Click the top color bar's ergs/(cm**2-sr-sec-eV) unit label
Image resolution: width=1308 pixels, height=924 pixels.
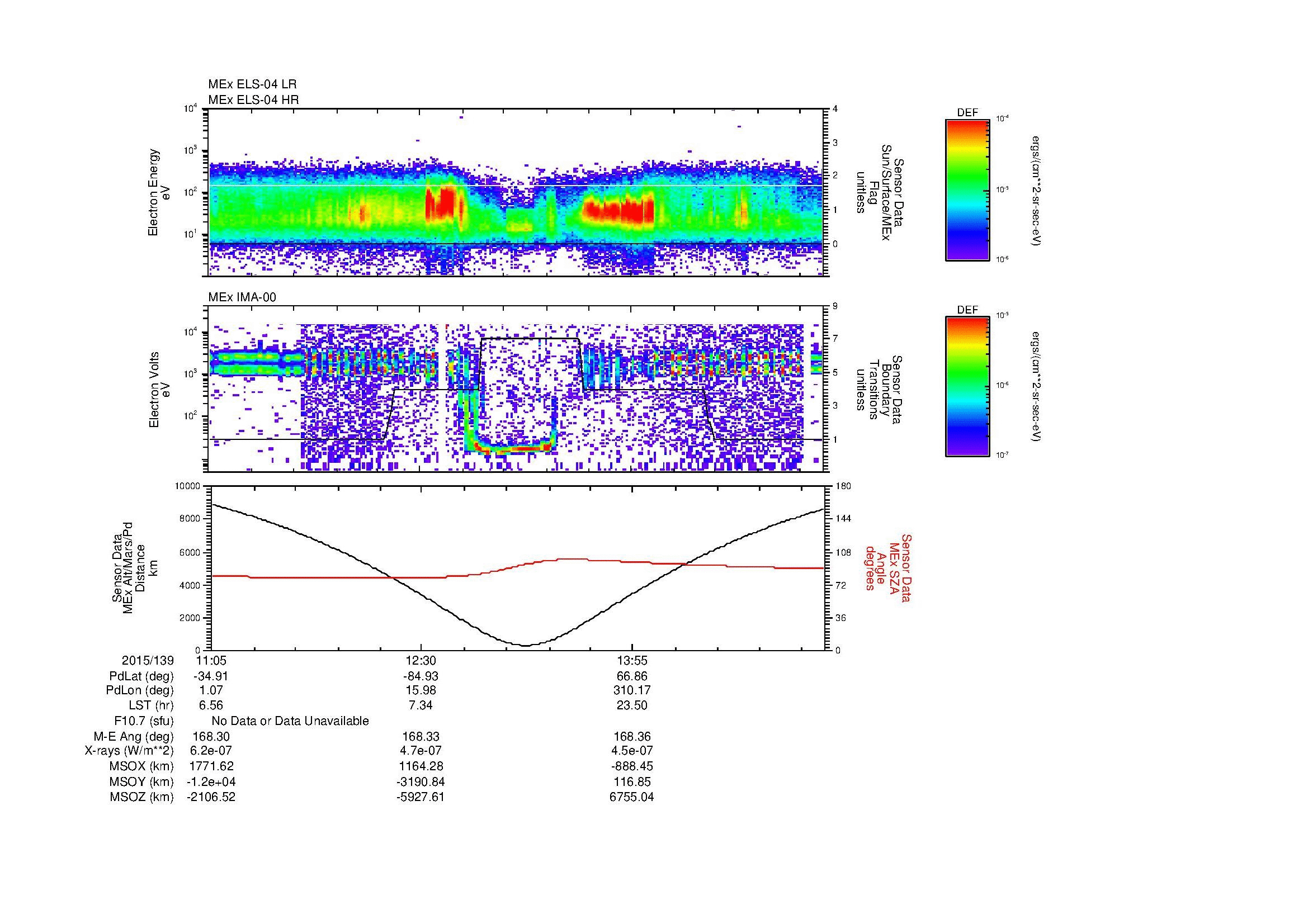tap(1037, 191)
